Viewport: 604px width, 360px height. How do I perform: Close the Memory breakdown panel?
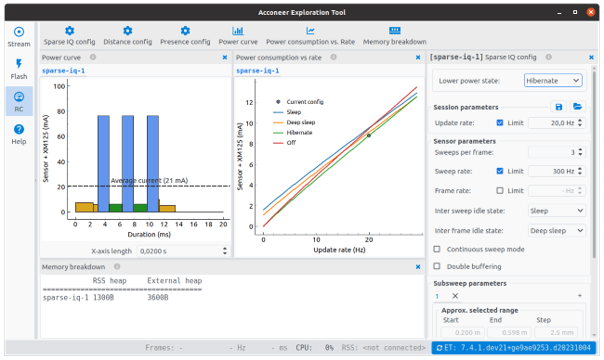click(x=418, y=267)
